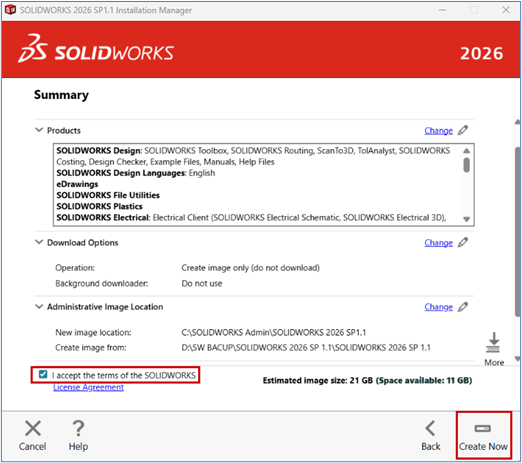Viewport: 522px width, 463px height.
Task: Collapse the Download Options section chevron
Action: [x=39, y=242]
